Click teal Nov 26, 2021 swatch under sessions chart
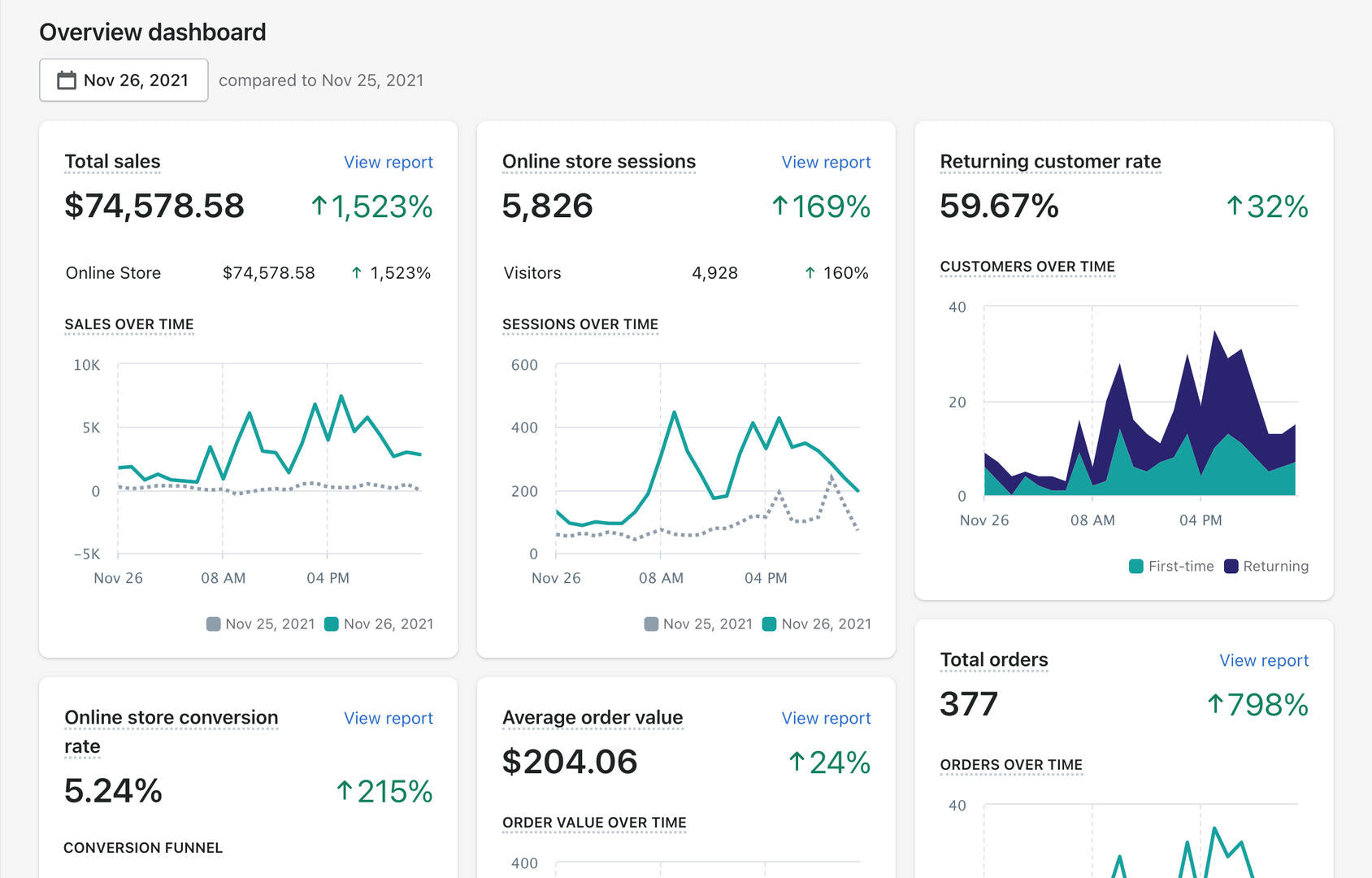The image size is (1372, 878). [x=769, y=624]
